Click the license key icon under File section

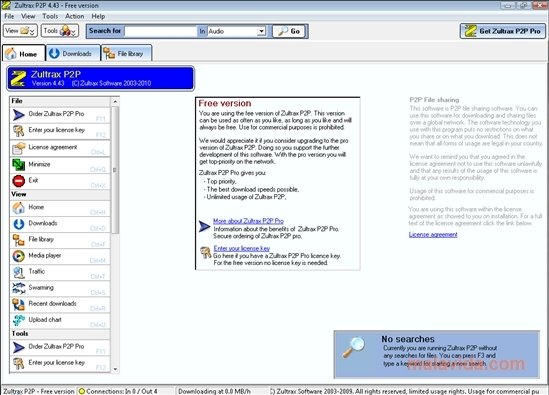click(19, 131)
